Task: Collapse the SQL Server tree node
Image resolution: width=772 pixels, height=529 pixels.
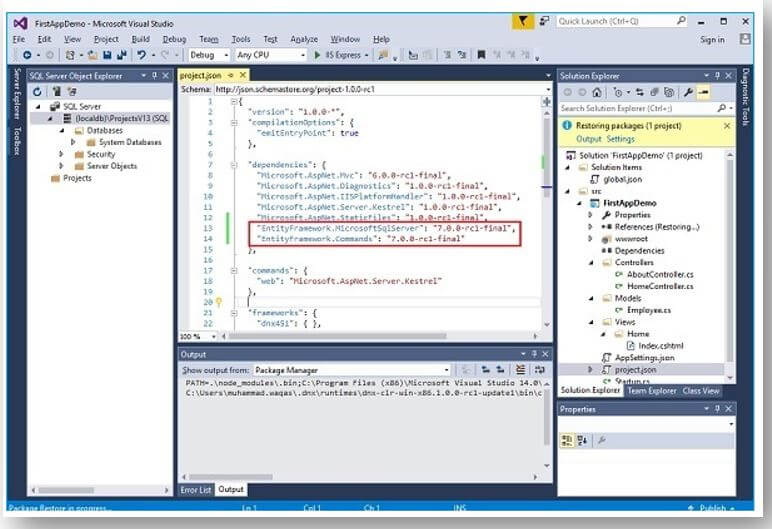Action: (x=38, y=106)
